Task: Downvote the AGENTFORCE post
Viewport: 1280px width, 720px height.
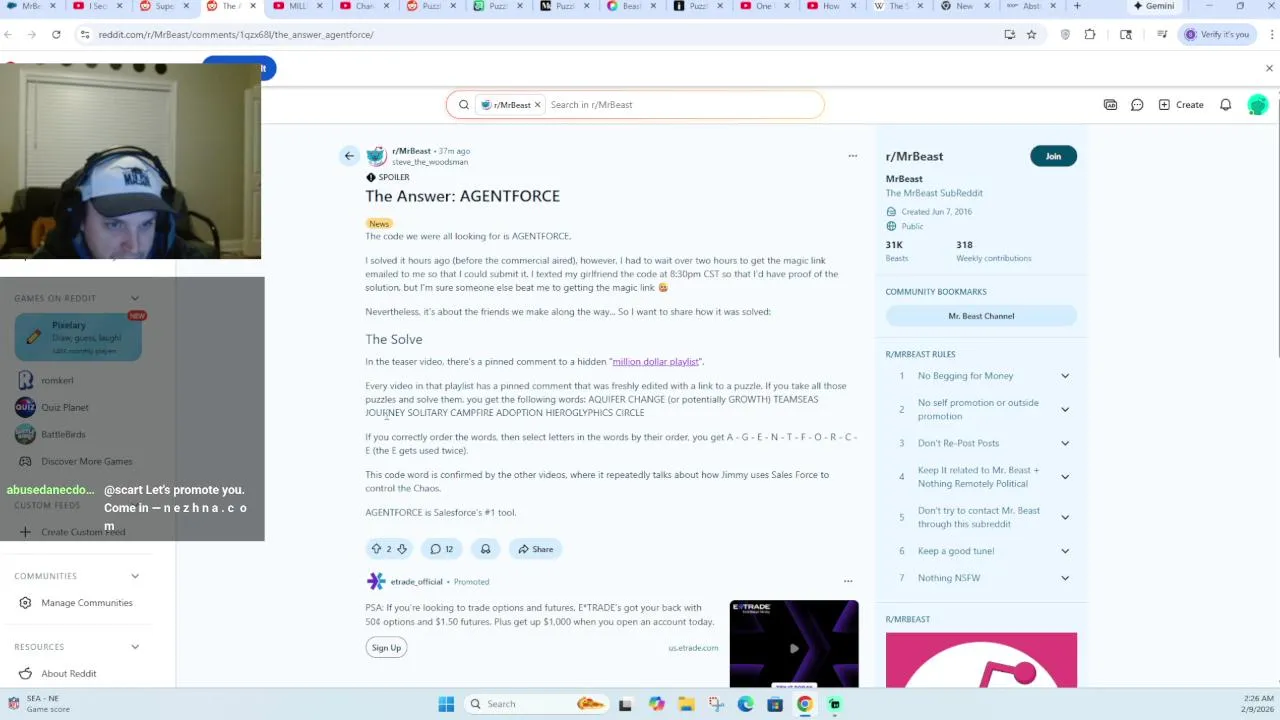Action: click(402, 549)
